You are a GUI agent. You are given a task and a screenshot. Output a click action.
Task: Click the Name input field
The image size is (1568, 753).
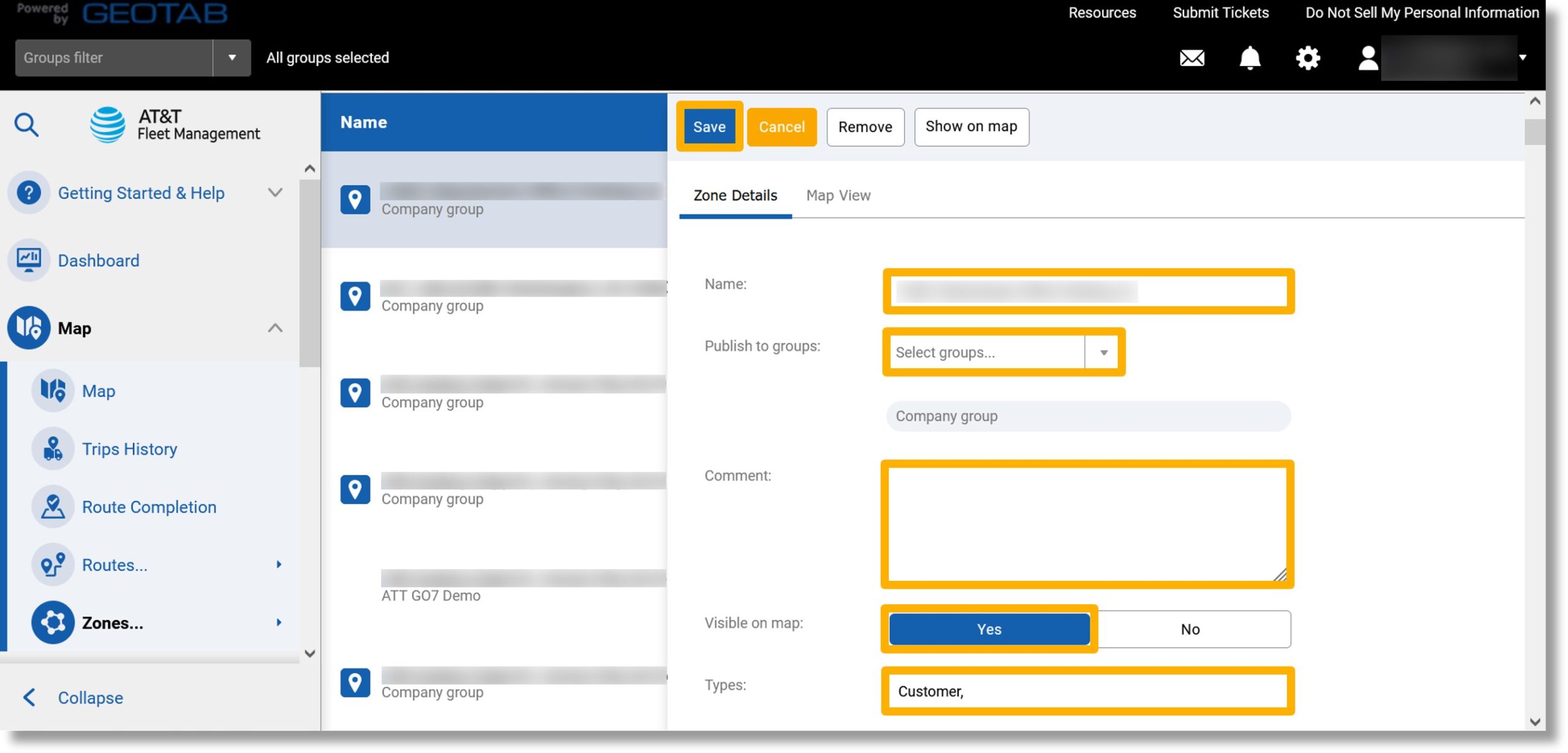click(x=1088, y=291)
